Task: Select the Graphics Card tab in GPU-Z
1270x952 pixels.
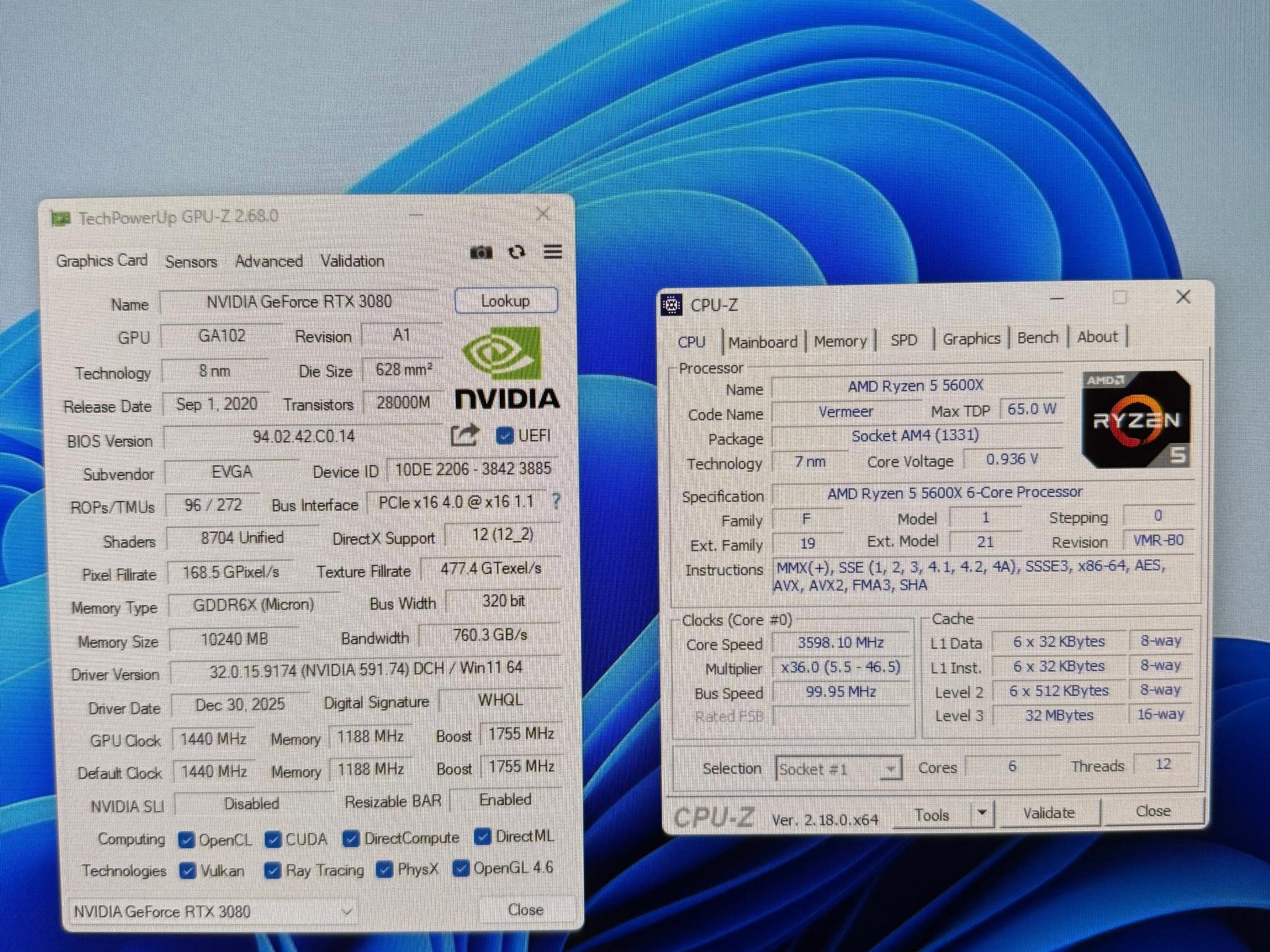Action: pos(102,260)
